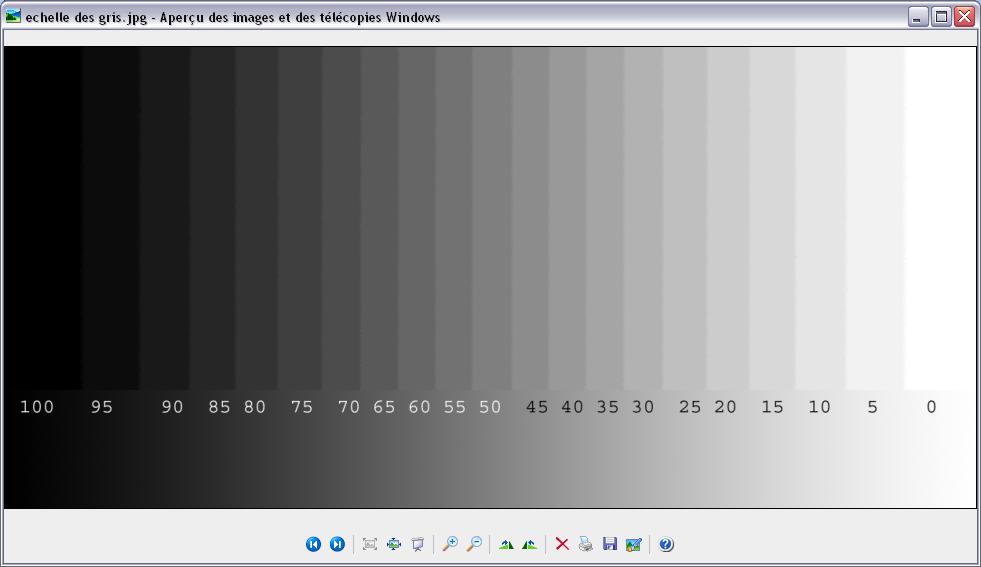Click the '100' gray scale label
Viewport: 981px width, 567px height.
pyautogui.click(x=37, y=407)
